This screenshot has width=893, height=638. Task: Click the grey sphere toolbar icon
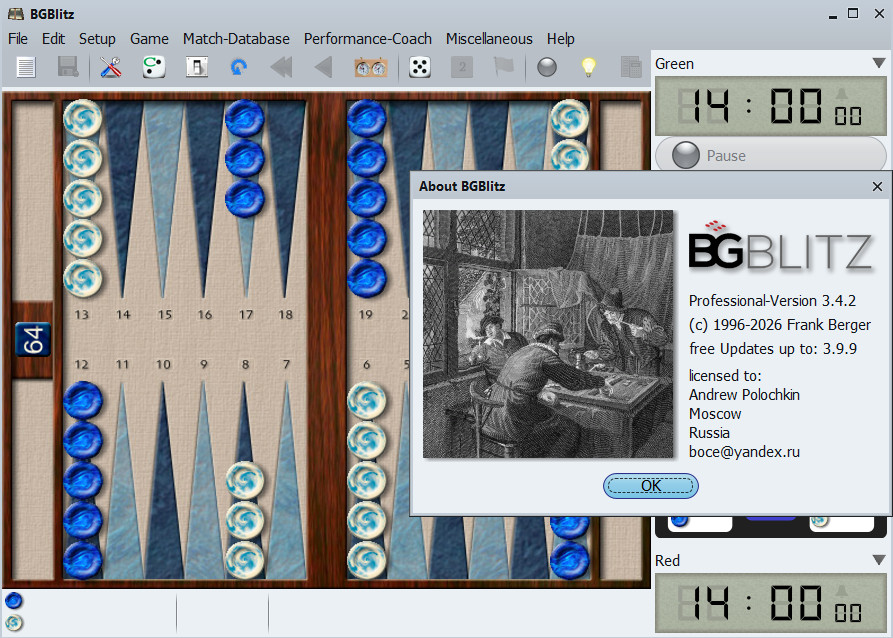(547, 68)
